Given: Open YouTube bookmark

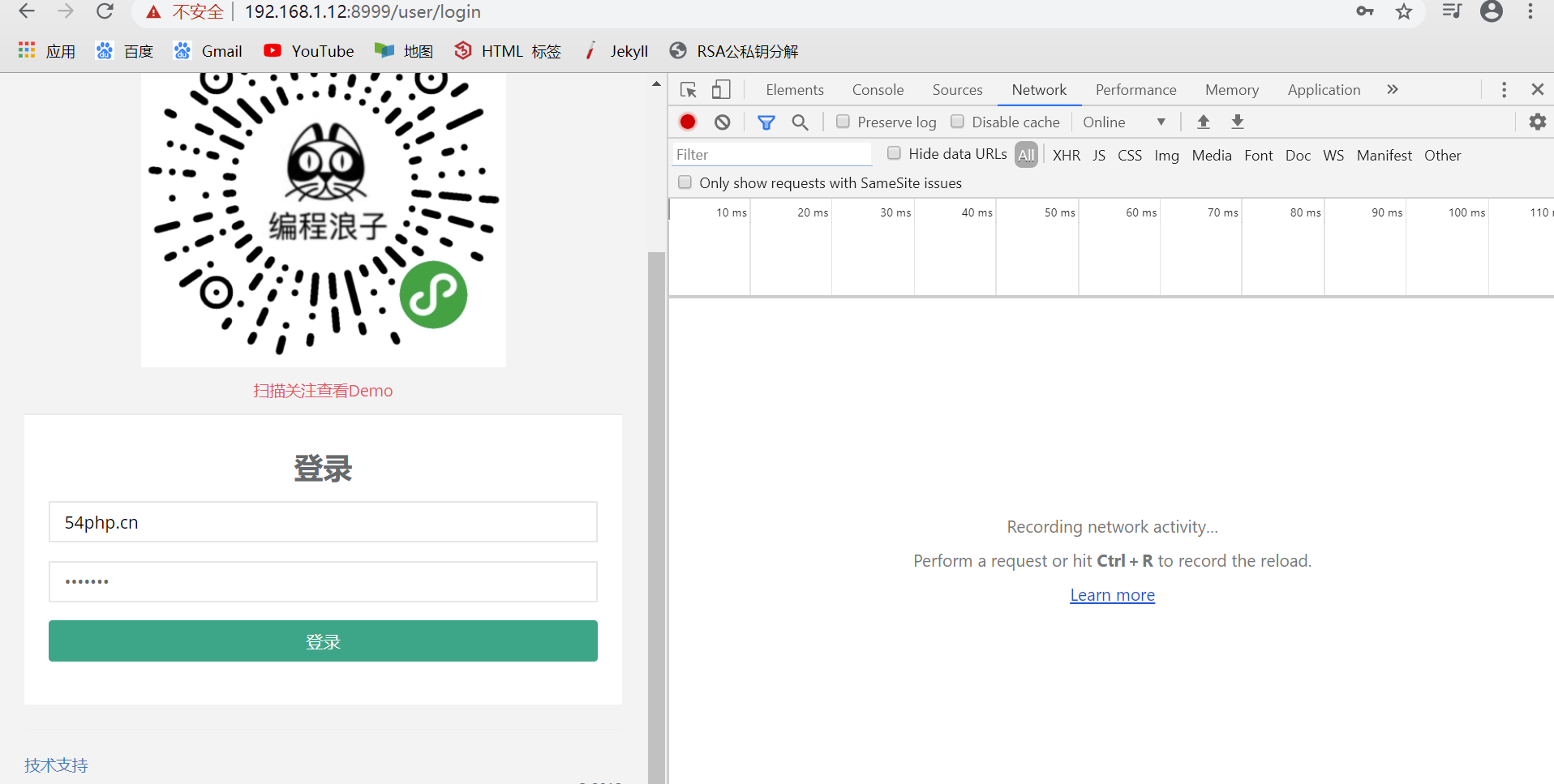Looking at the screenshot, I should pos(309,51).
